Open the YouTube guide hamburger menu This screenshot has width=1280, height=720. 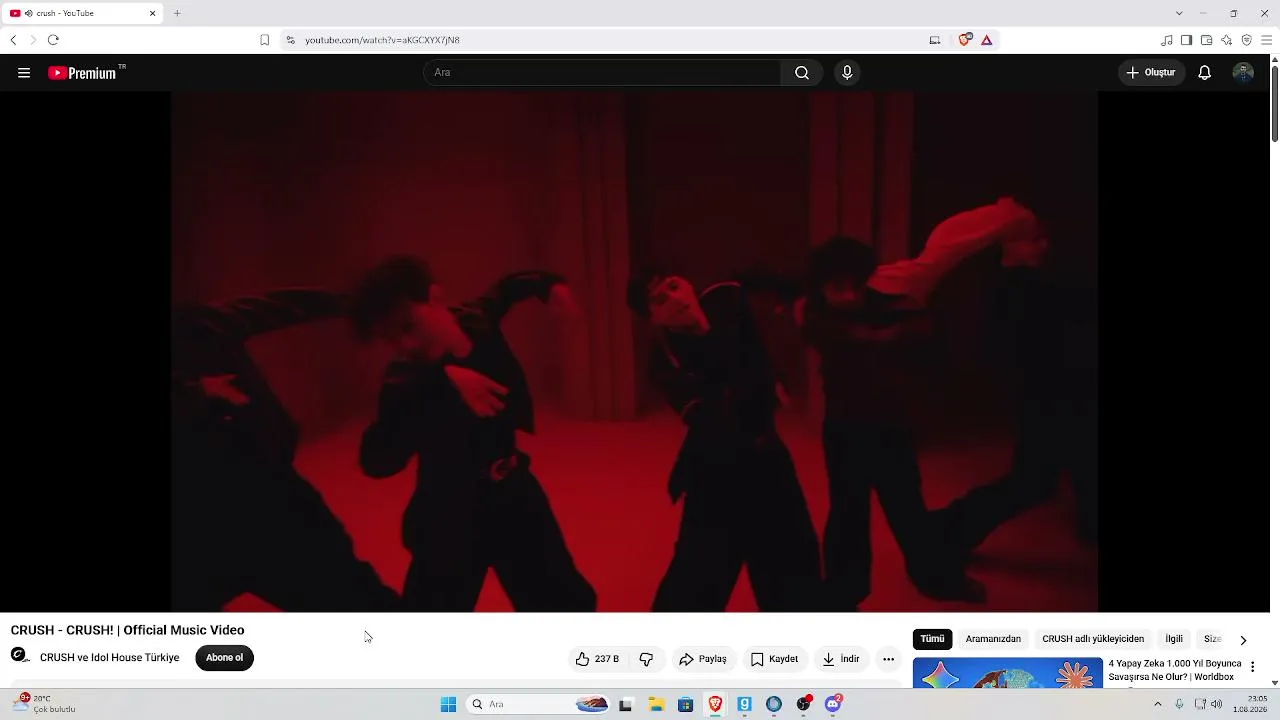click(x=24, y=73)
